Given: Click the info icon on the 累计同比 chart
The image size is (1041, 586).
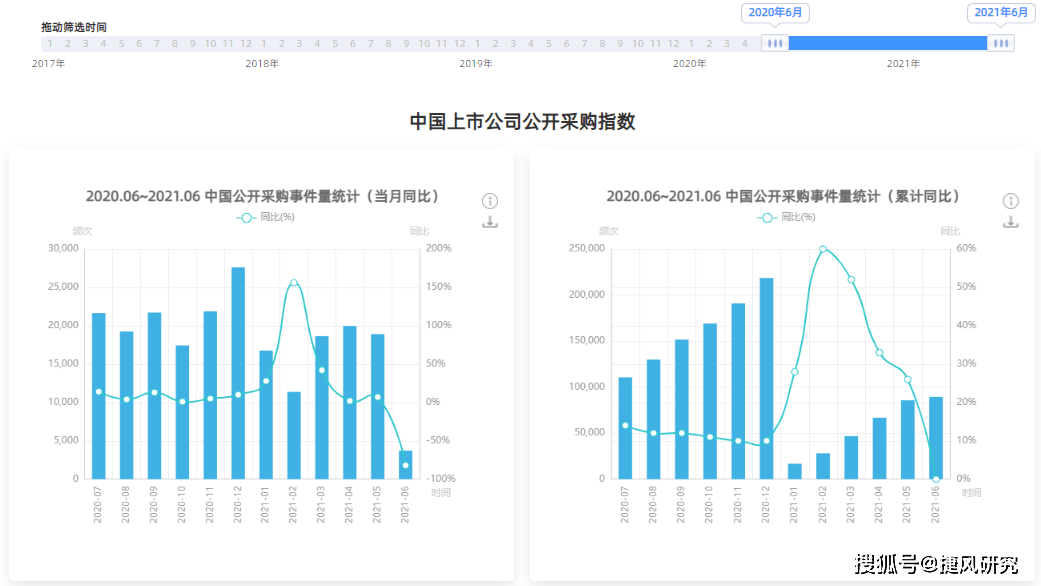Looking at the screenshot, I should pos(1010,200).
